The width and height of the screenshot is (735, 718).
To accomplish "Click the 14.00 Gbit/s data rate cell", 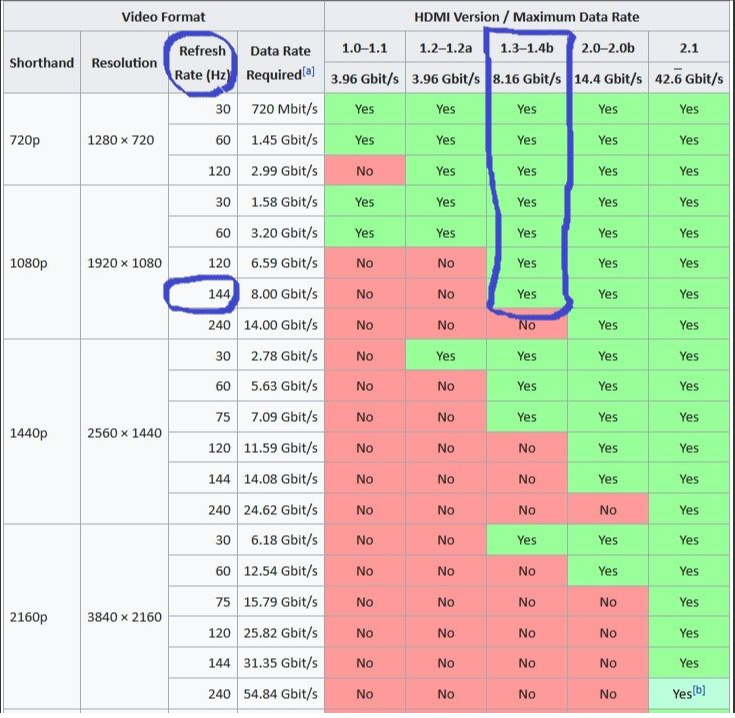I will click(x=281, y=325).
